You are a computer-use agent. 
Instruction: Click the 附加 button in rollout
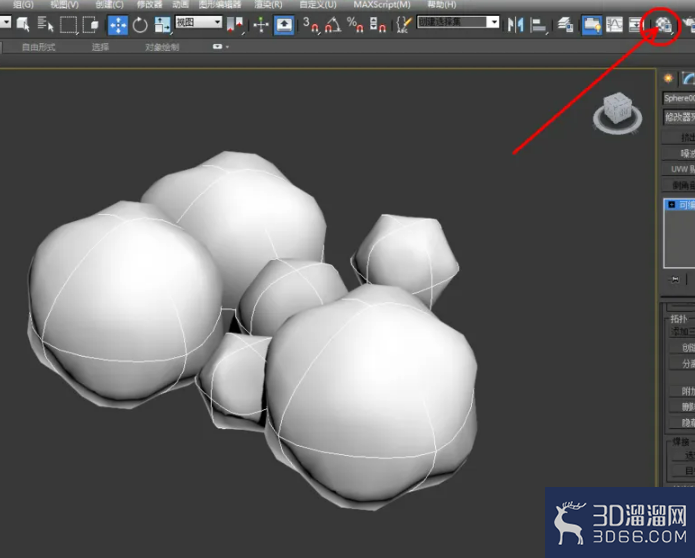tap(682, 391)
